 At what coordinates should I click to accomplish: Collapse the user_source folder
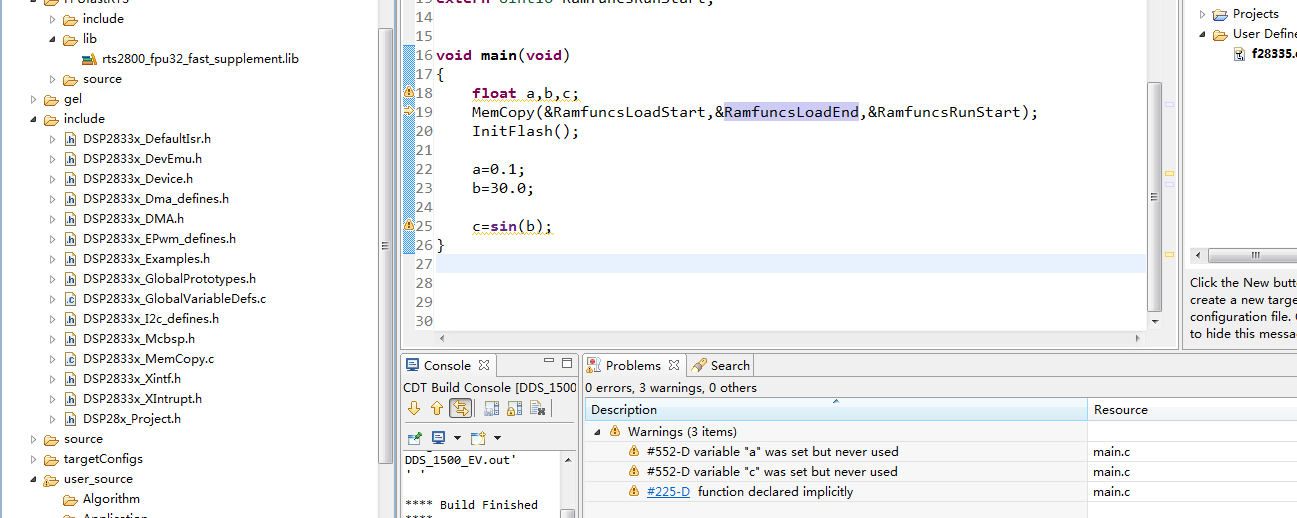34,479
